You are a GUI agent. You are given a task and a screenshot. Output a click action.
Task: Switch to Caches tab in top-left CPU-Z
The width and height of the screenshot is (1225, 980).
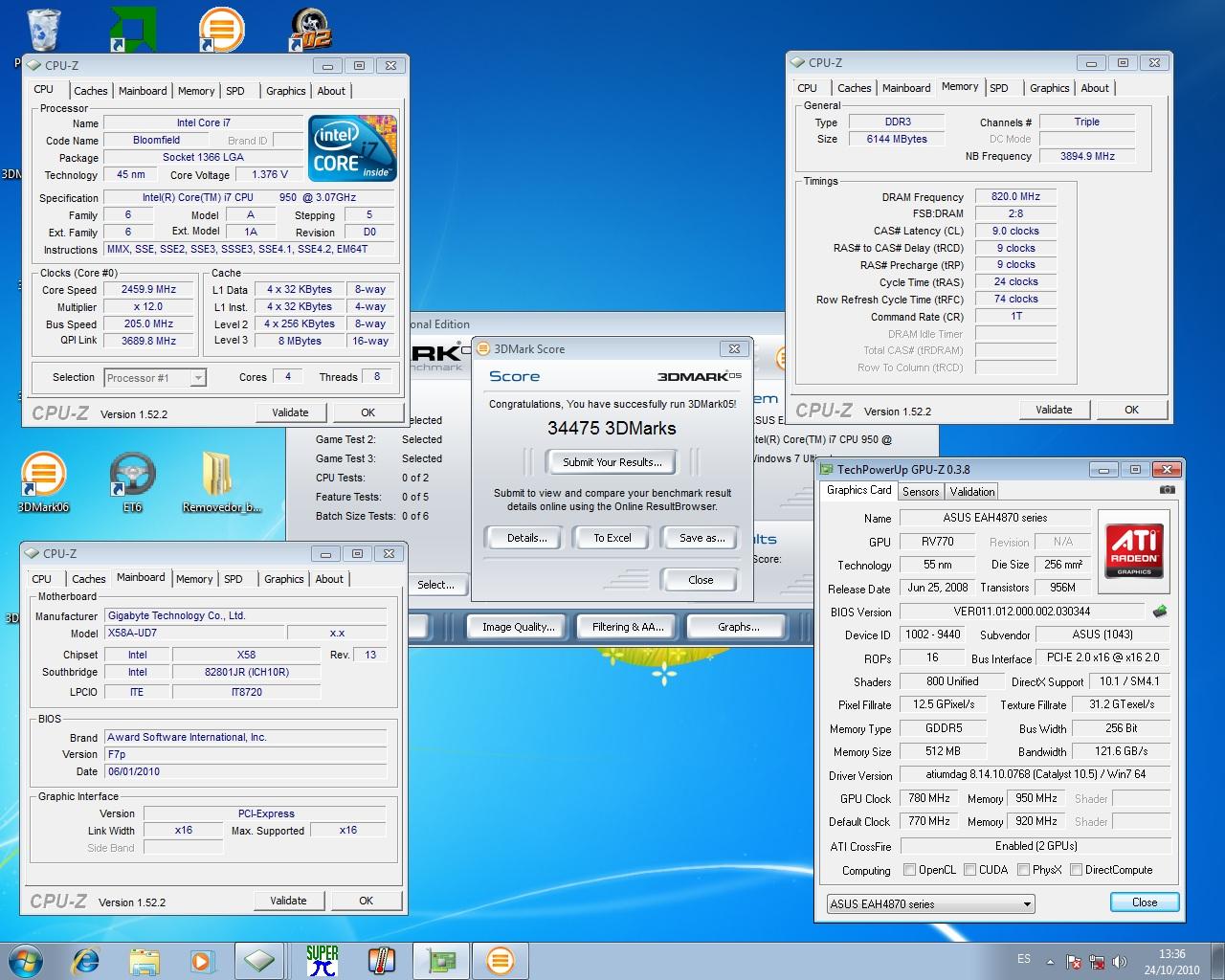pos(91,91)
